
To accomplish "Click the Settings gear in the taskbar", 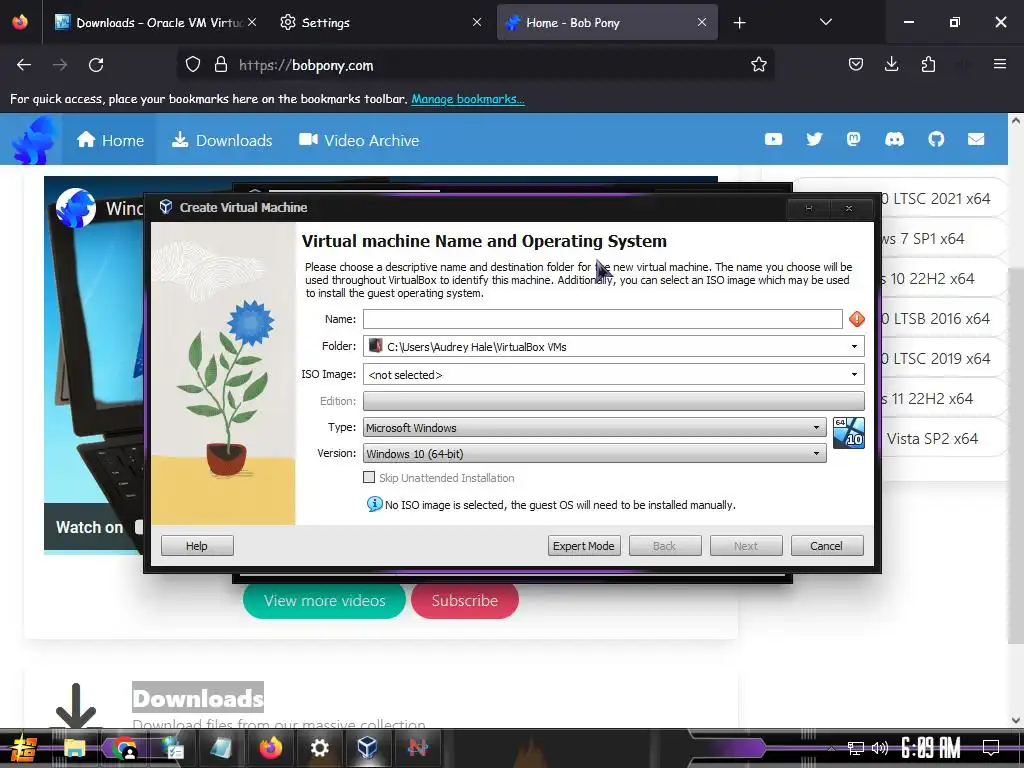I will [319, 747].
